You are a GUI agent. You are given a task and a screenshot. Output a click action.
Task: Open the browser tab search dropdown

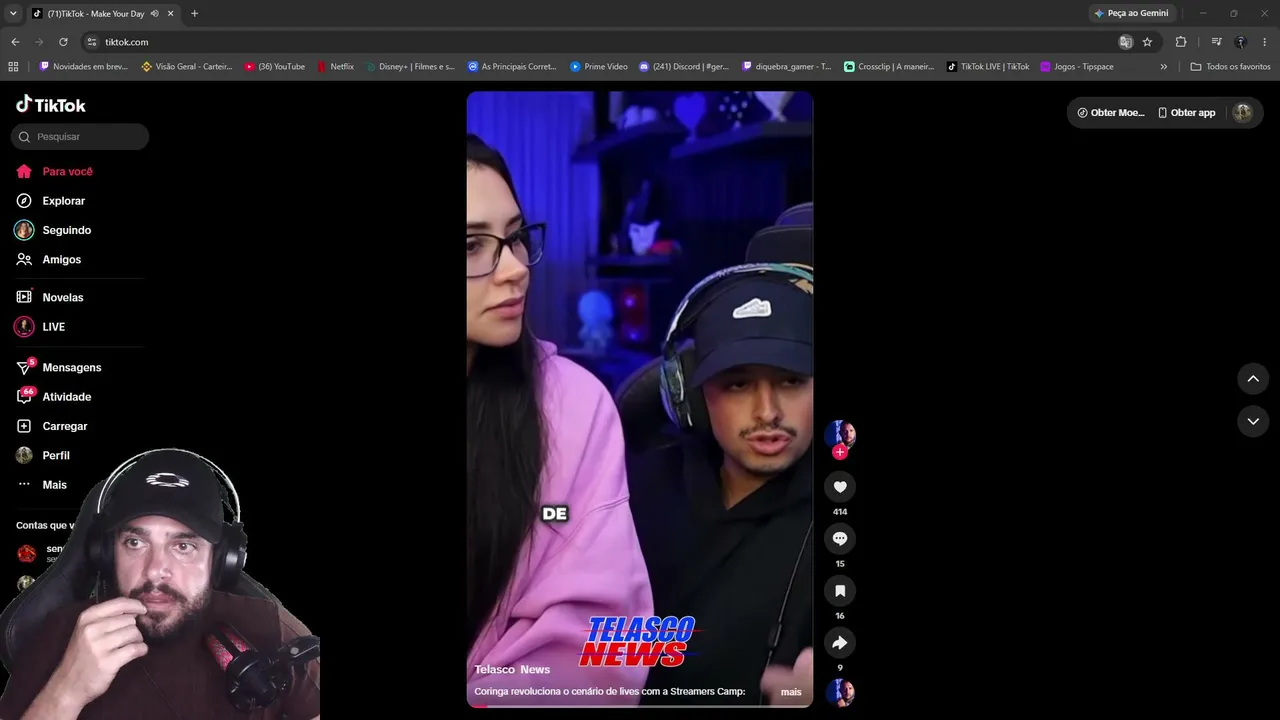(13, 13)
